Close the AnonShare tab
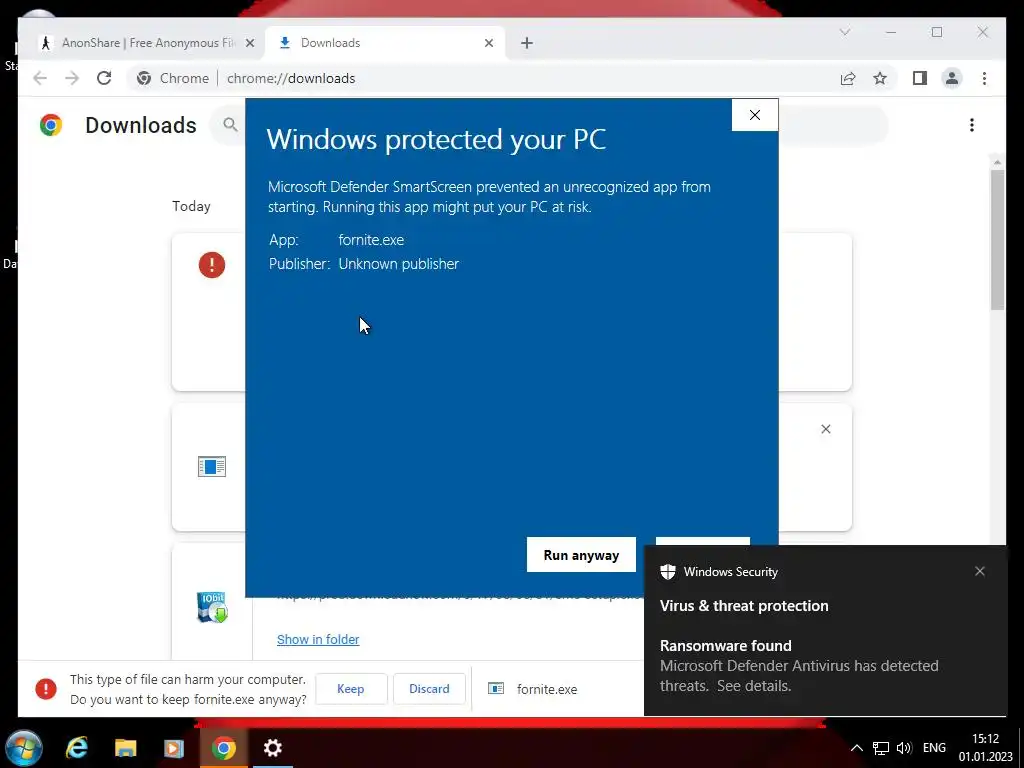1024x768 pixels. (249, 43)
